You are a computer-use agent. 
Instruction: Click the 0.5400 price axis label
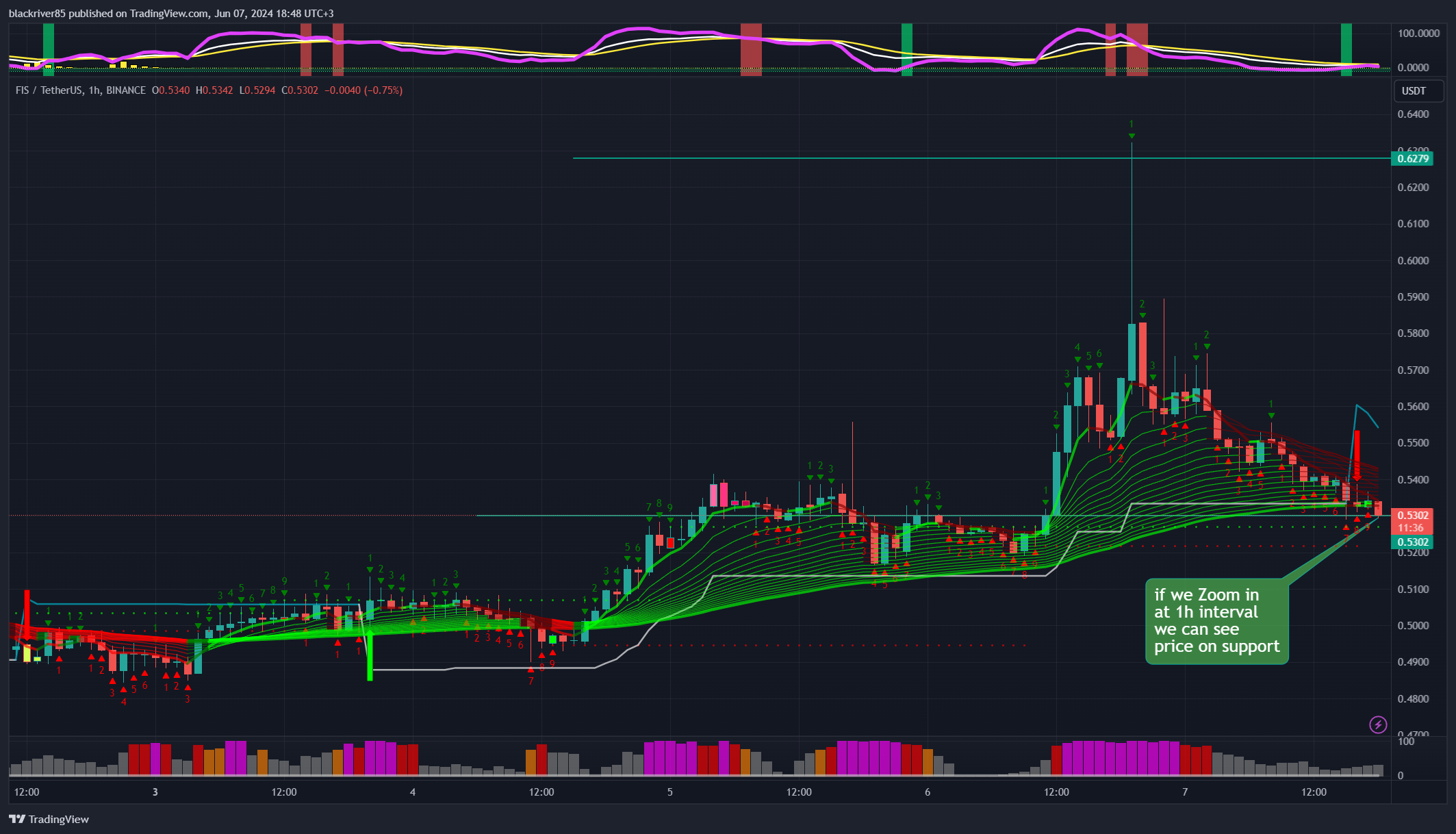1413,480
